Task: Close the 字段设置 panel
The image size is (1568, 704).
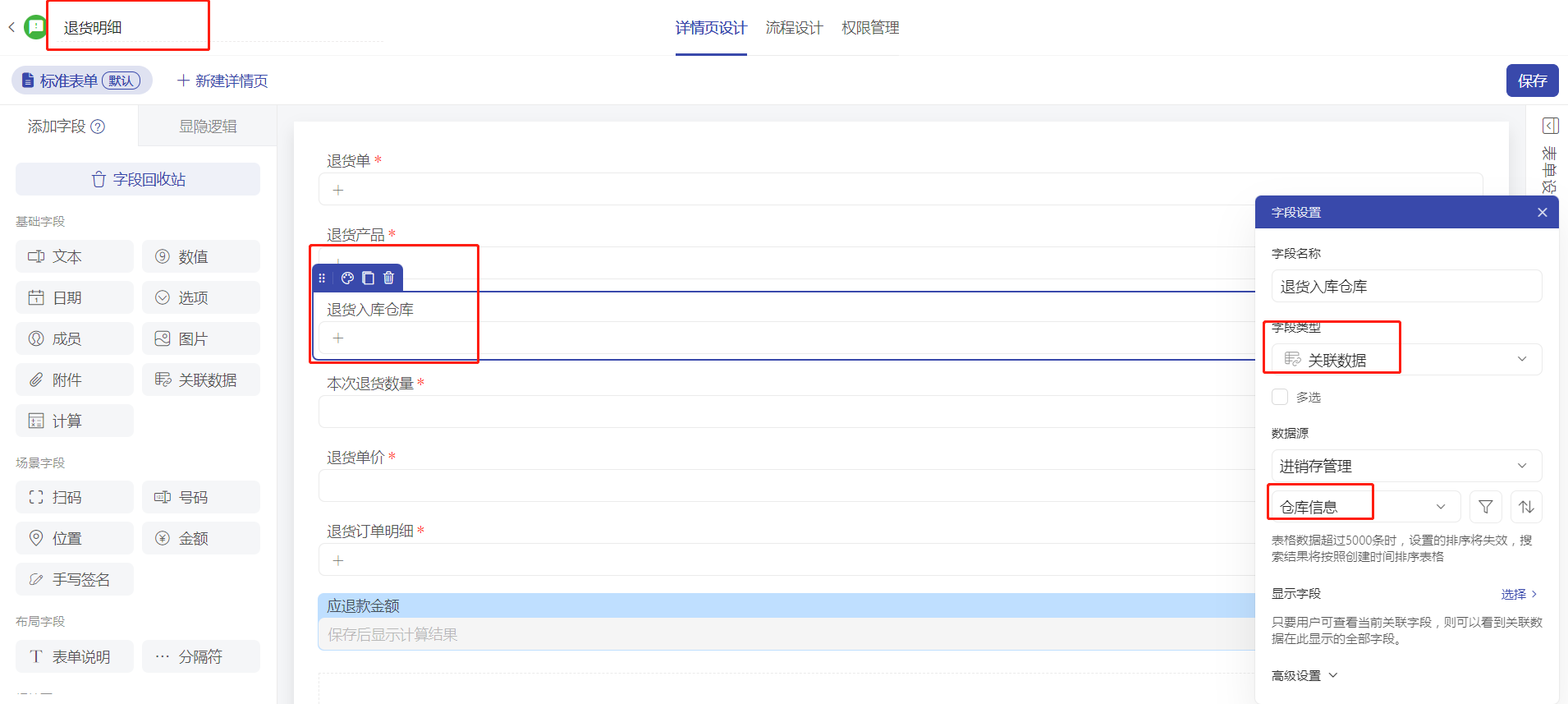Action: pyautogui.click(x=1543, y=212)
